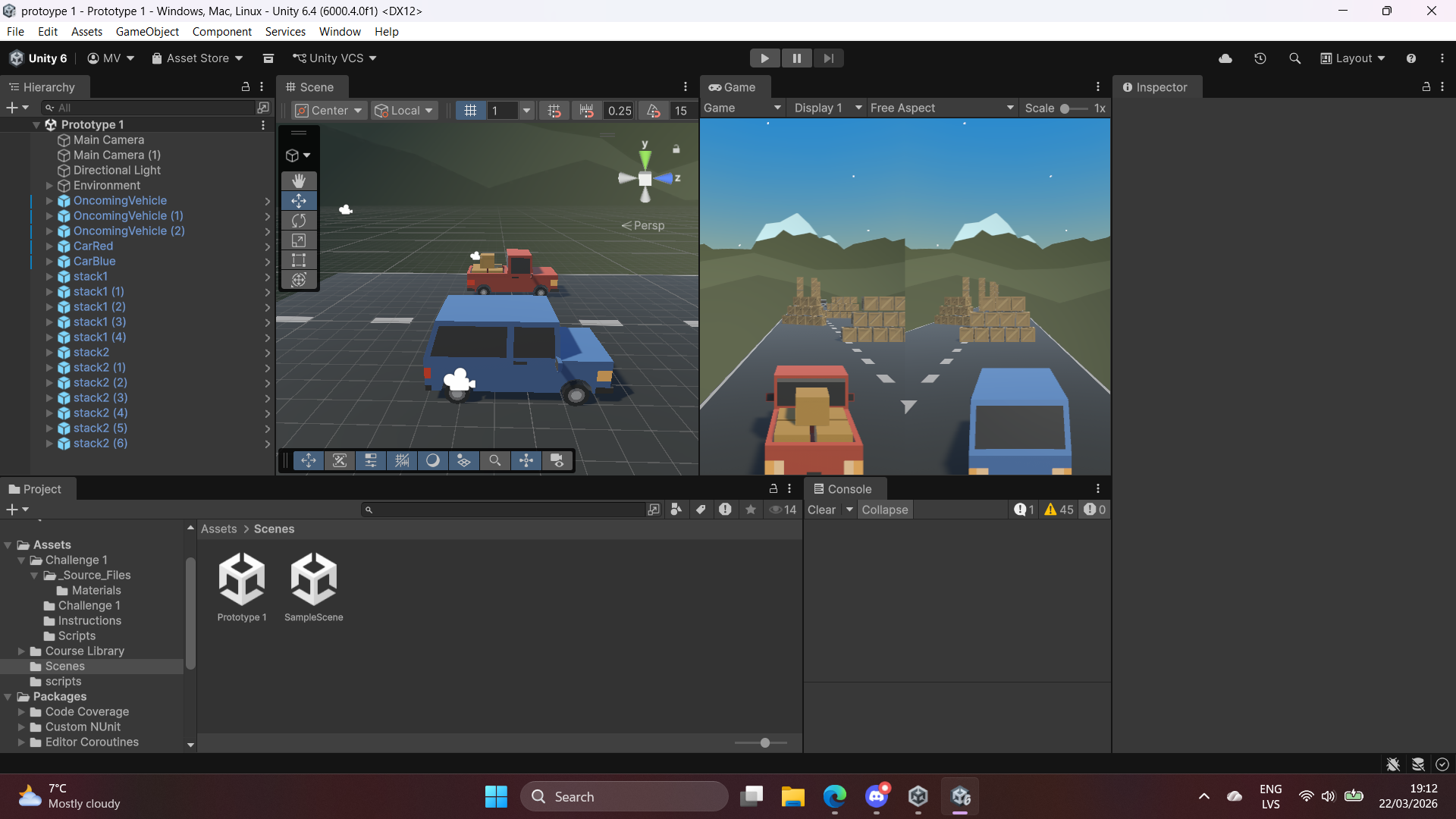Select the Rotate tool in Scene
The width and height of the screenshot is (1456, 819).
pos(299,221)
